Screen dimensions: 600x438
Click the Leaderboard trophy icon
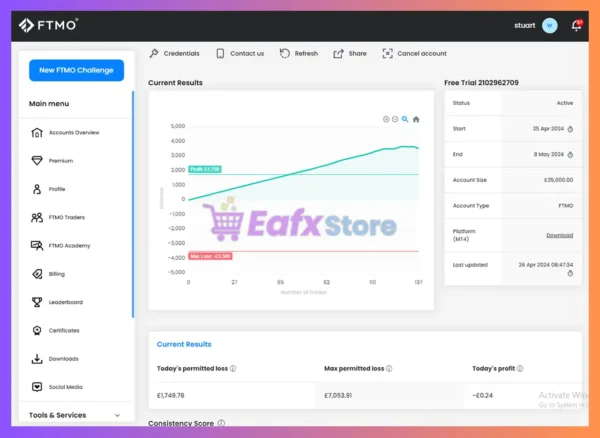click(37, 302)
